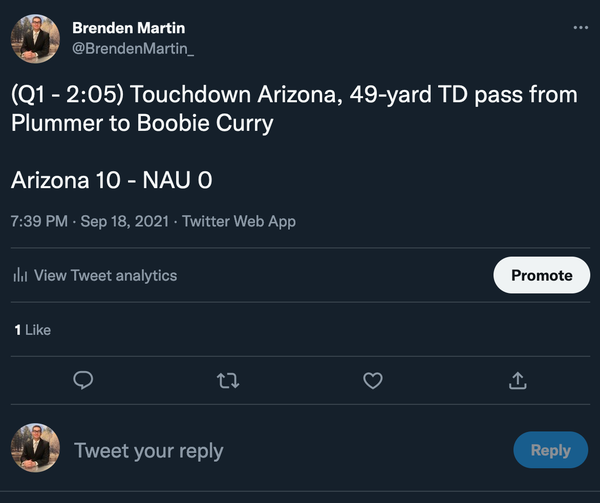
Task: Click the analytics bar chart icon
Action: coord(19,275)
